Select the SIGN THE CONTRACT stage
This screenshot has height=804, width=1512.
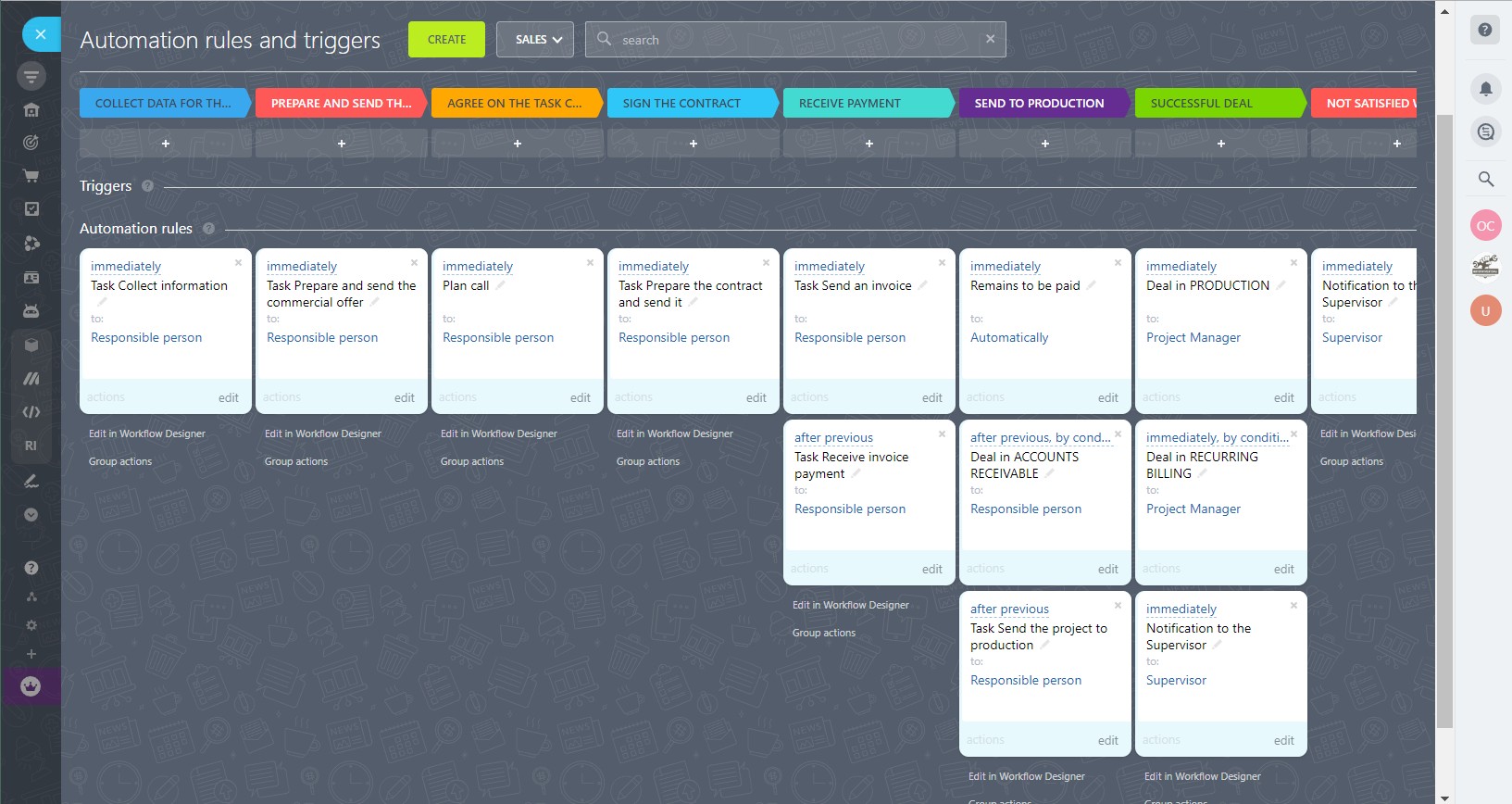point(689,103)
